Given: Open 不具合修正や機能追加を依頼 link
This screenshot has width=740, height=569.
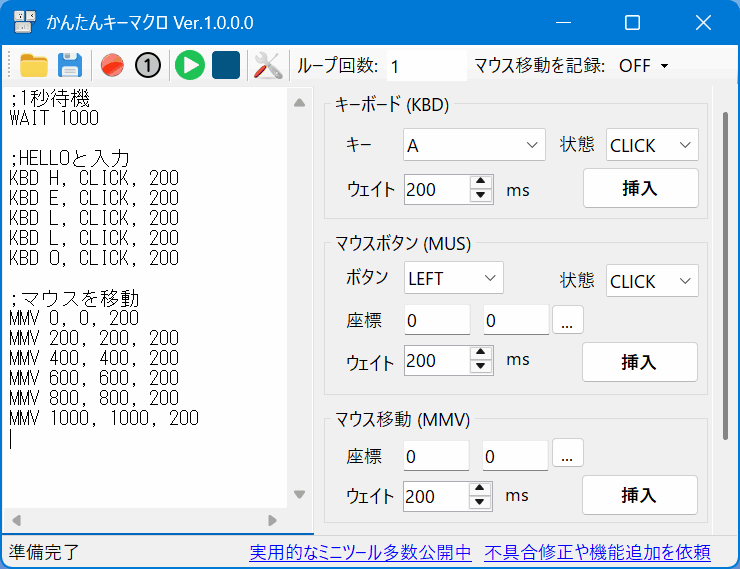Looking at the screenshot, I should pos(597,552).
